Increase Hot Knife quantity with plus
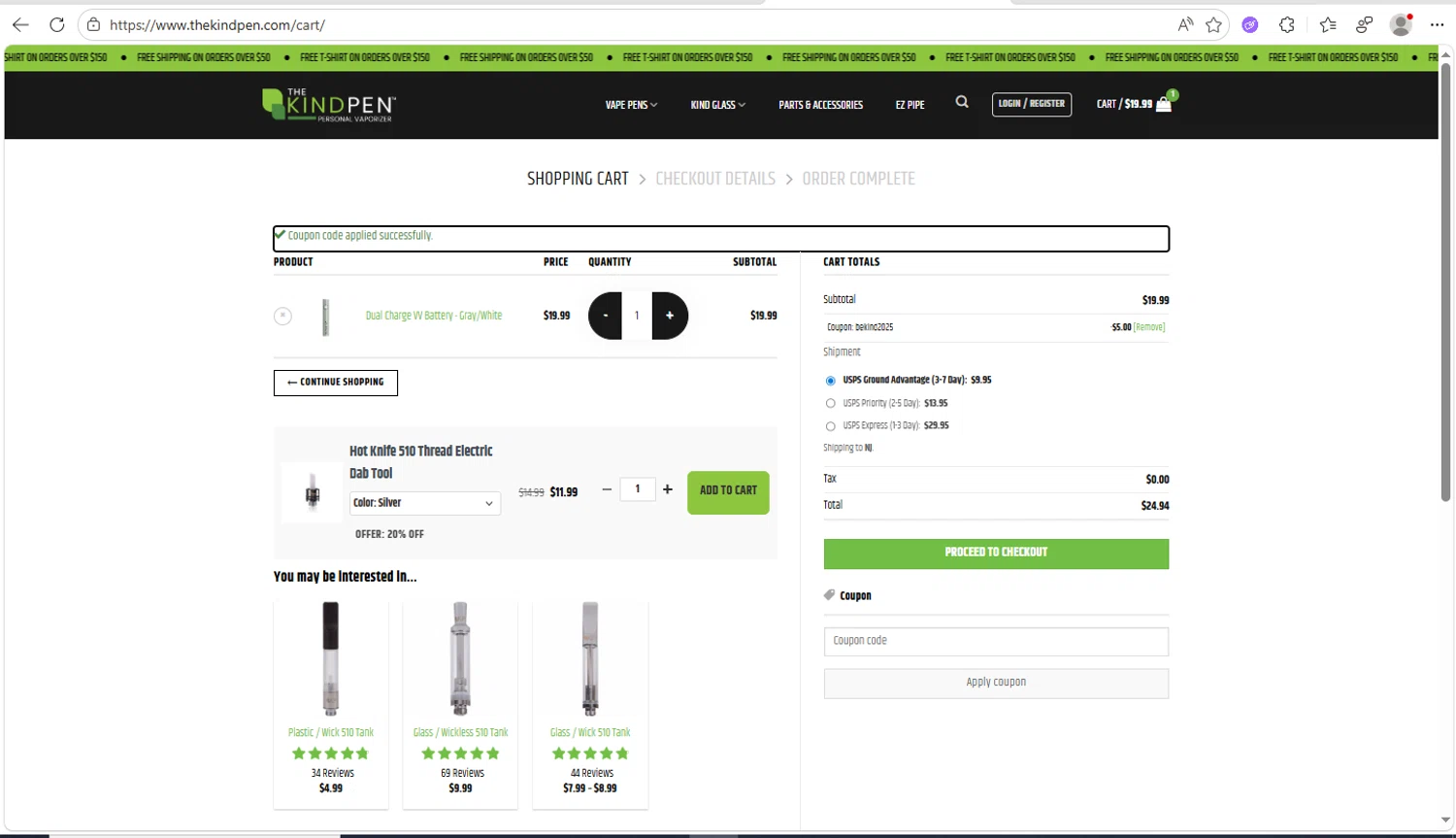 tap(668, 489)
